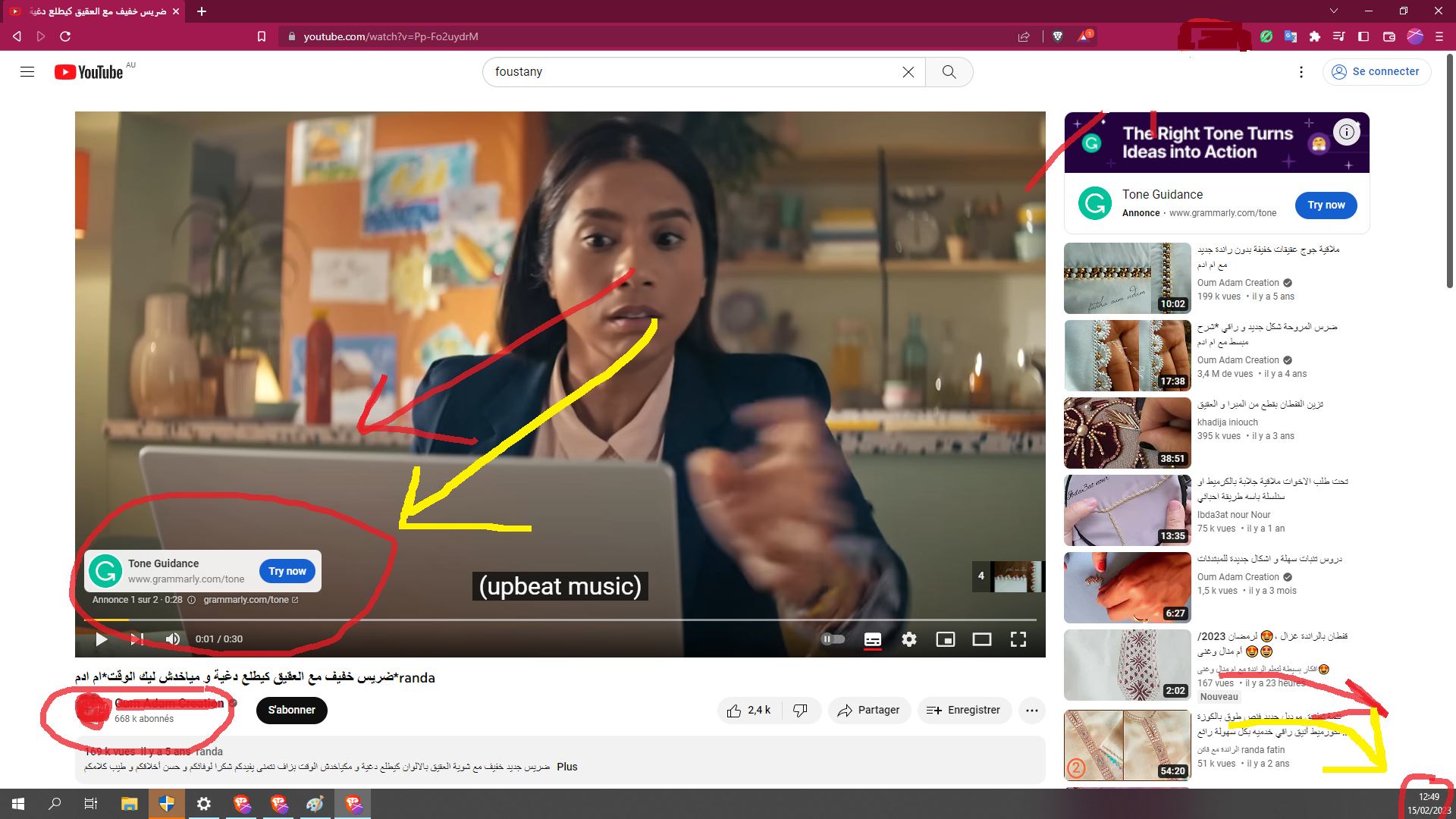1456x819 pixels.
Task: Open the player settings gear
Action: tap(908, 639)
